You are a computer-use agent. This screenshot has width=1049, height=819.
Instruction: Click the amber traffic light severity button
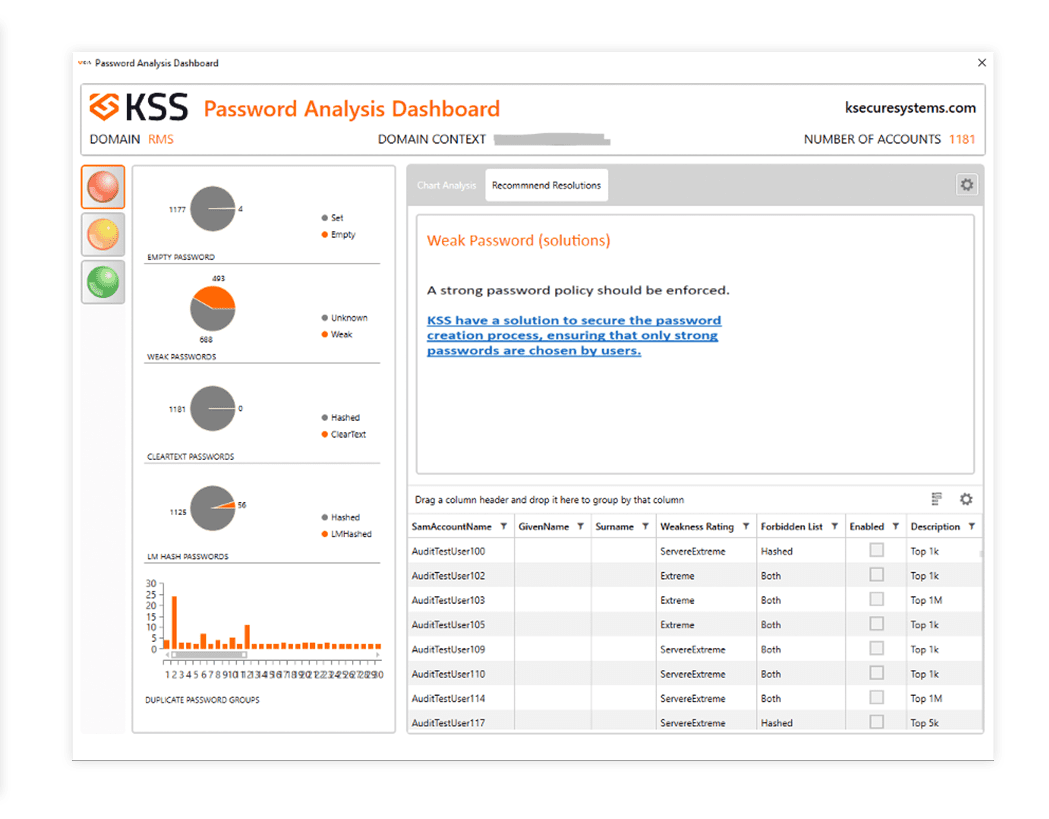click(x=103, y=235)
